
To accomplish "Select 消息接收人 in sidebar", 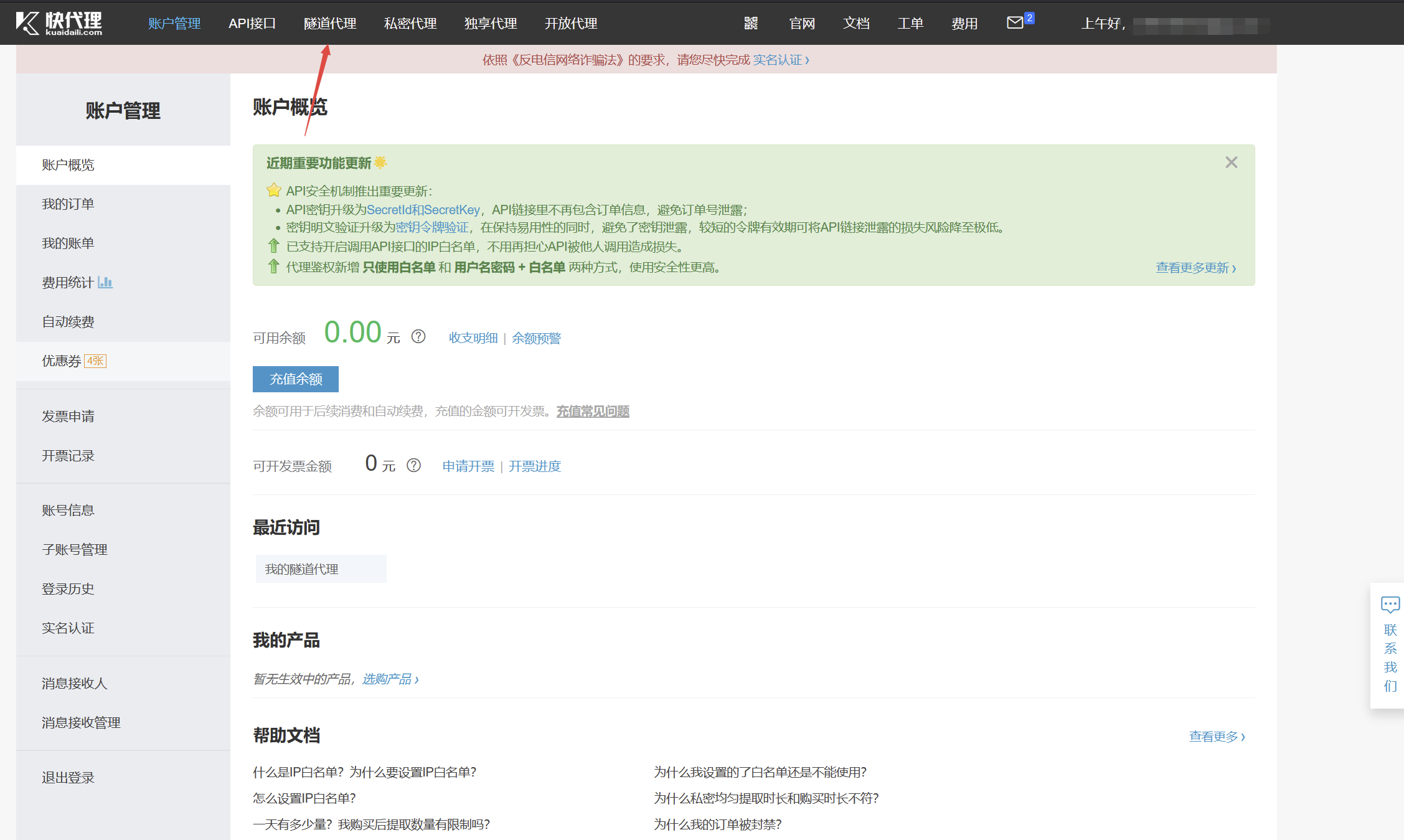I will (x=123, y=684).
